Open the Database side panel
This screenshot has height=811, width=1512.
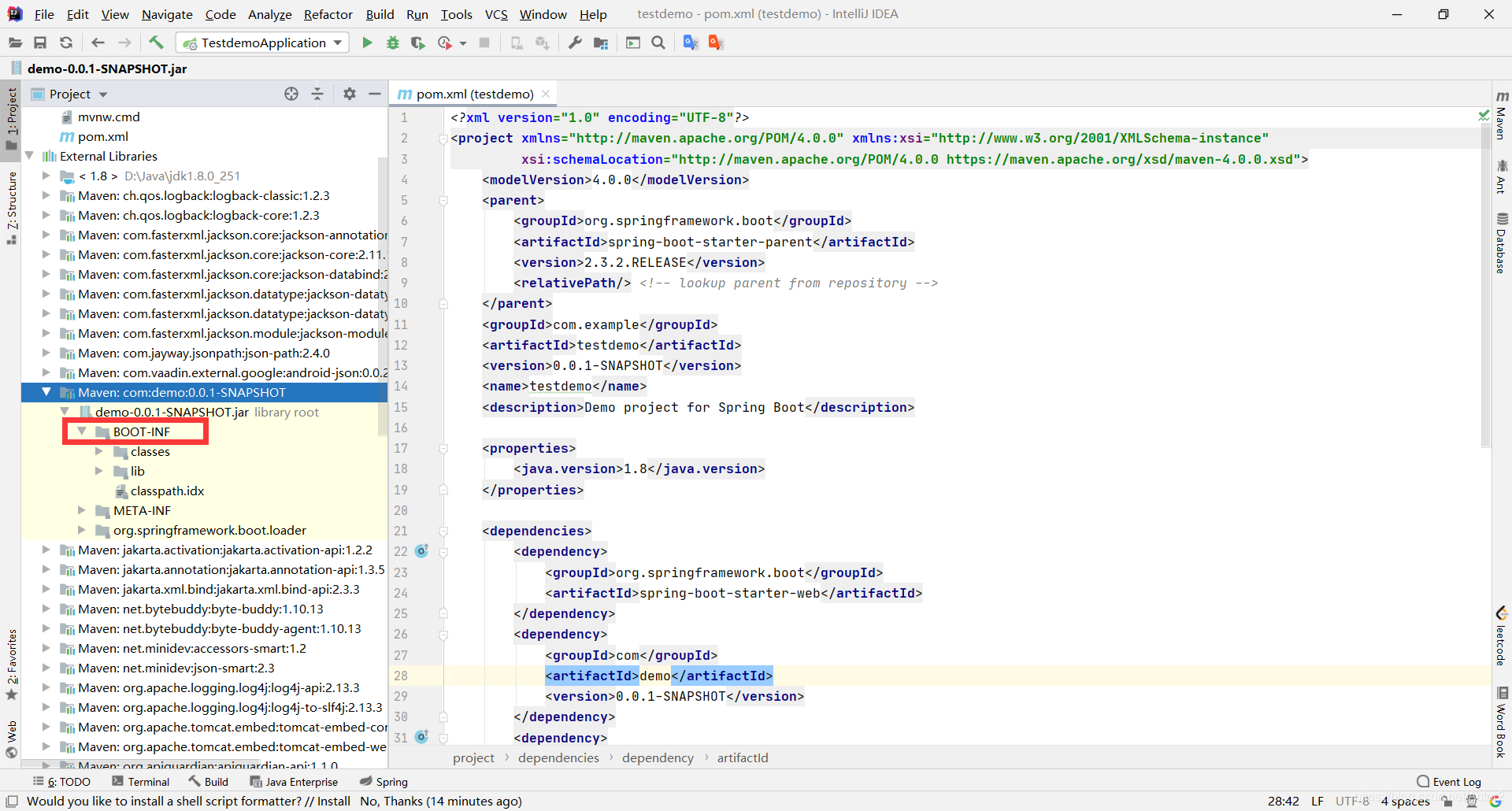point(1502,243)
